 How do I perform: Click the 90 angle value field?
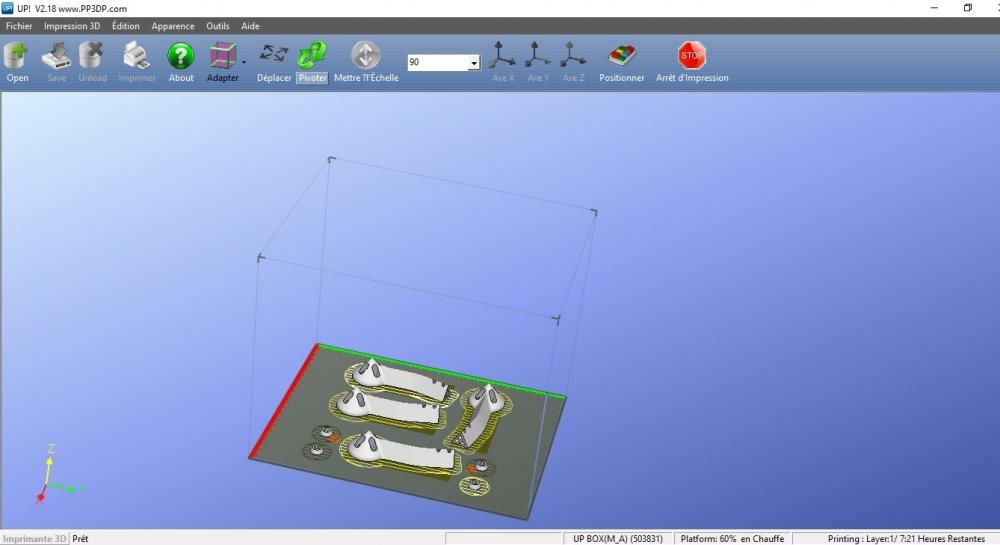click(438, 62)
